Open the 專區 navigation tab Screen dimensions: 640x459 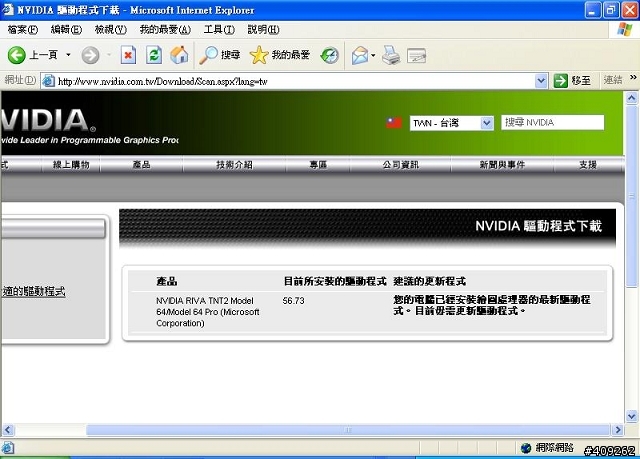point(318,165)
